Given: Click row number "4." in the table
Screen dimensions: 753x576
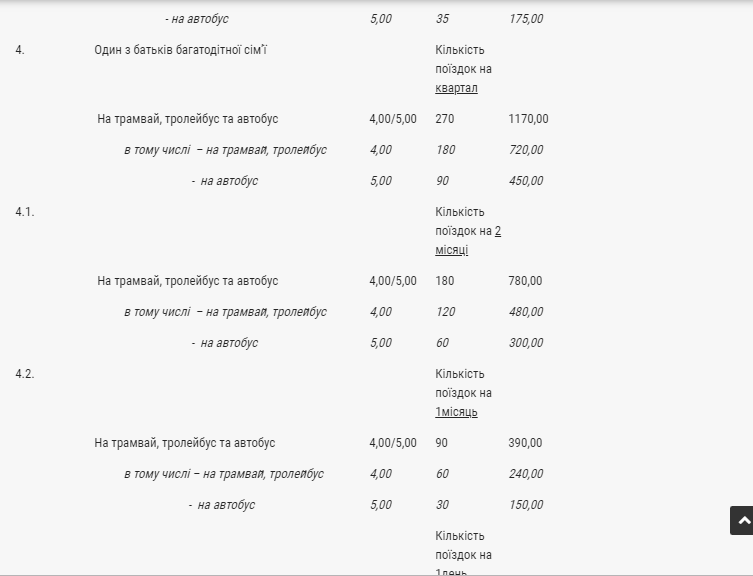Looking at the screenshot, I should 20,50.
